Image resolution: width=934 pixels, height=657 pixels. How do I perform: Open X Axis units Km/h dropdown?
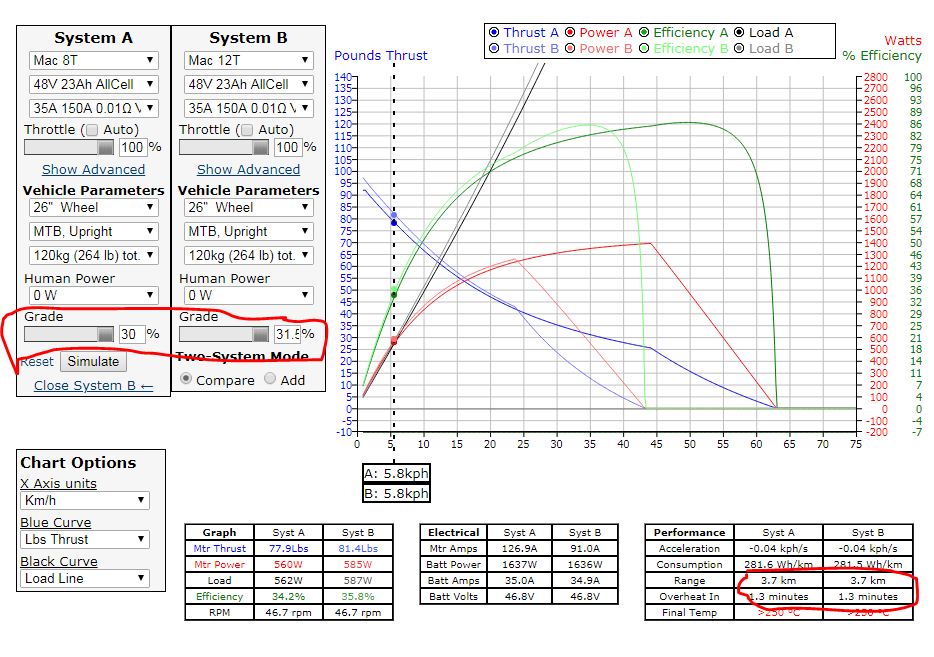pyautogui.click(x=85, y=500)
